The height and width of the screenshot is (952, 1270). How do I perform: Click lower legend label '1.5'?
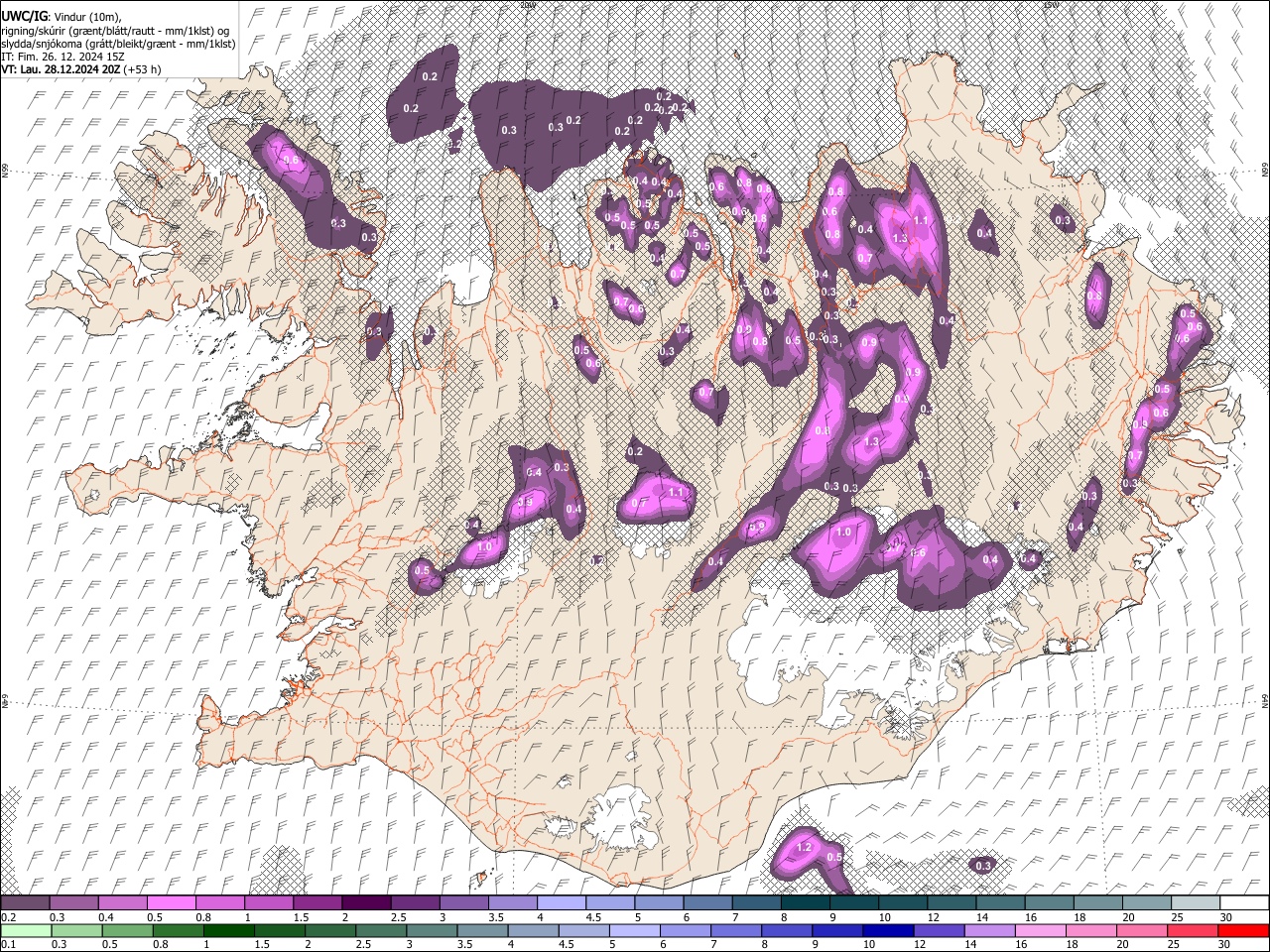pyautogui.click(x=262, y=944)
